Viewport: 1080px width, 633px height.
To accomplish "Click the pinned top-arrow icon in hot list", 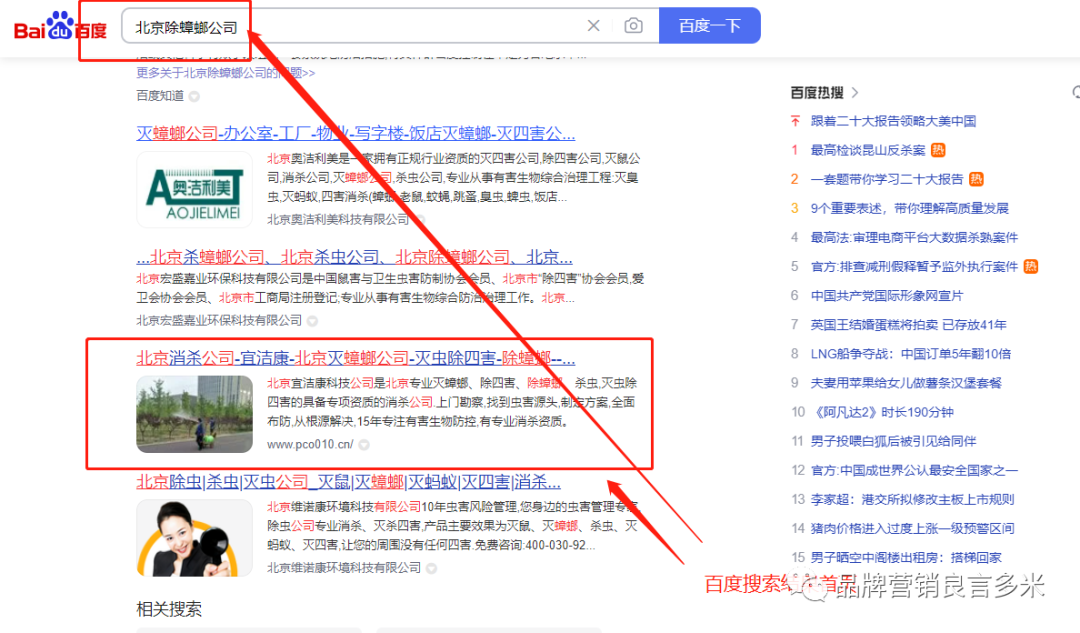I will pos(795,121).
